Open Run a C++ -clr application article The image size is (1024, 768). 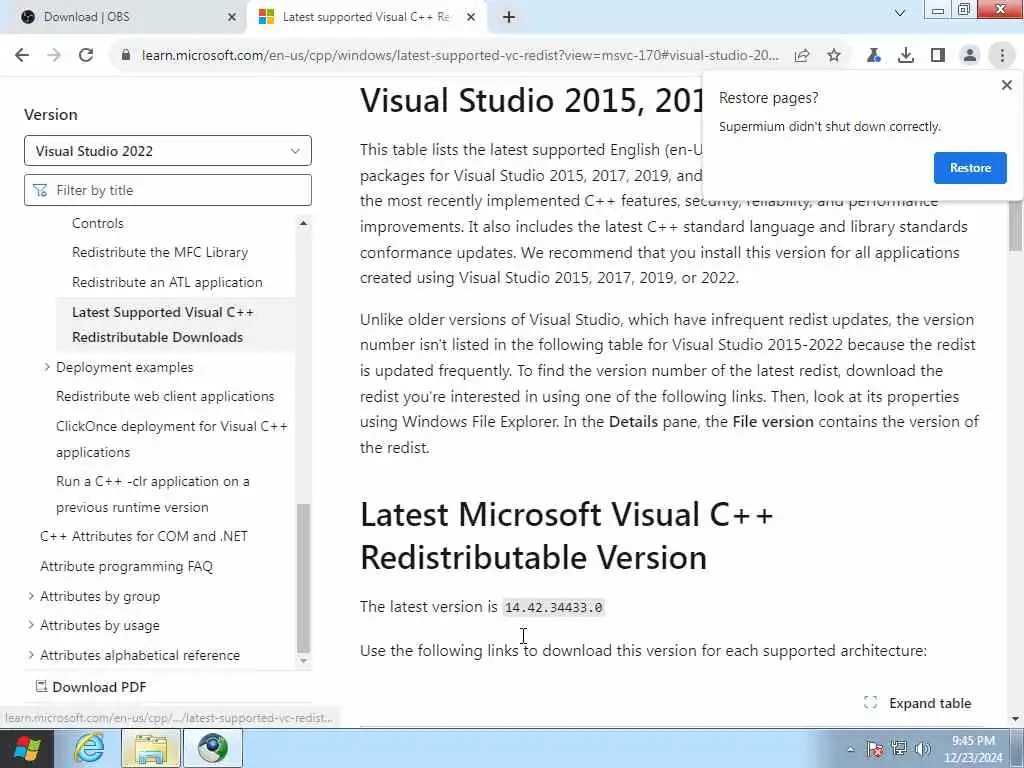click(153, 494)
